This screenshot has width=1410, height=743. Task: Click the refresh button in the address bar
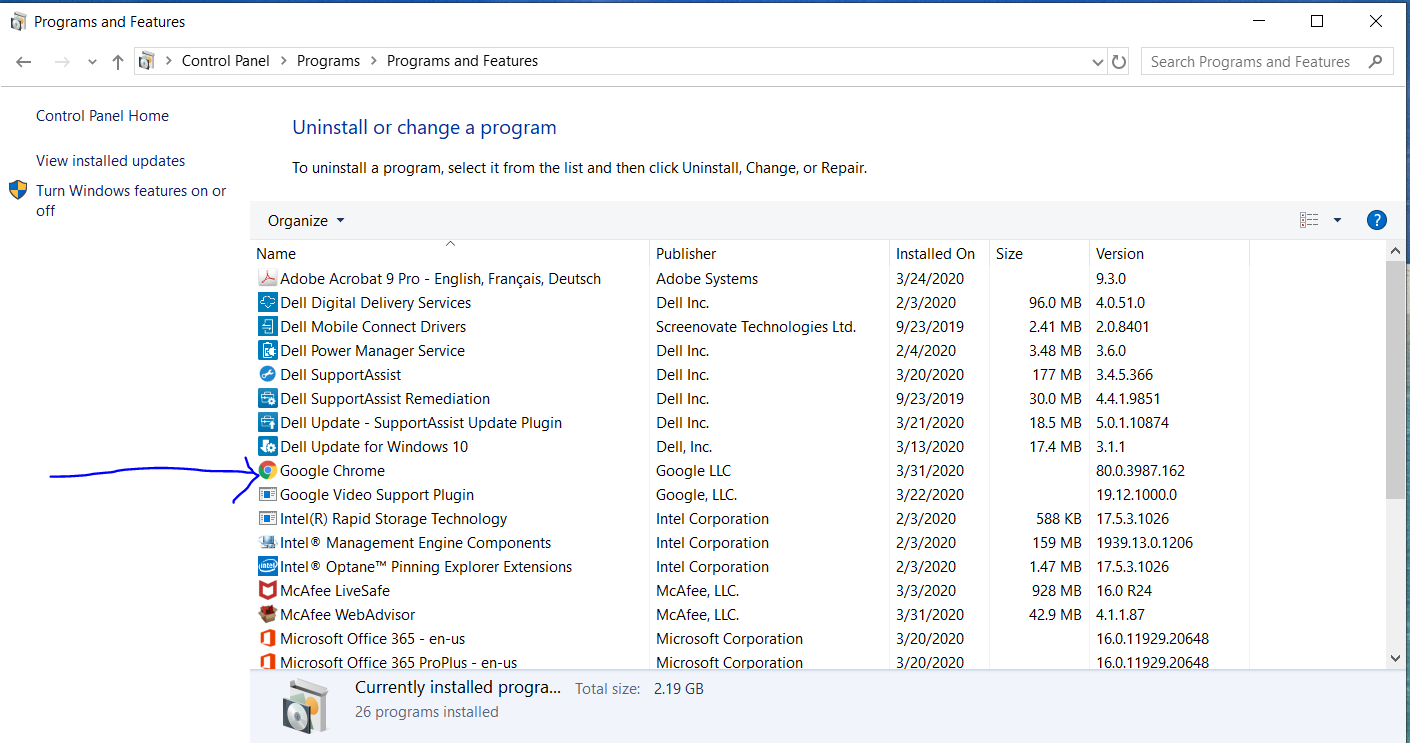click(x=1119, y=62)
